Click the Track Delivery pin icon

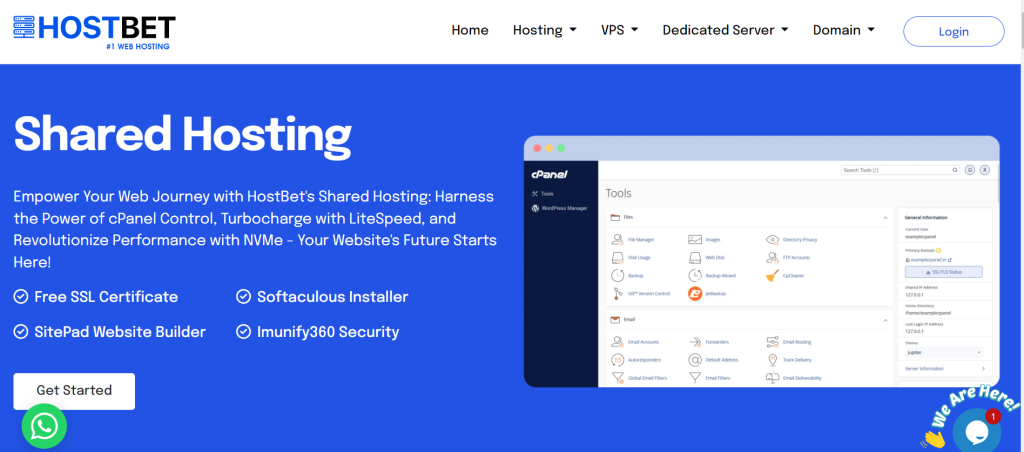[773, 360]
